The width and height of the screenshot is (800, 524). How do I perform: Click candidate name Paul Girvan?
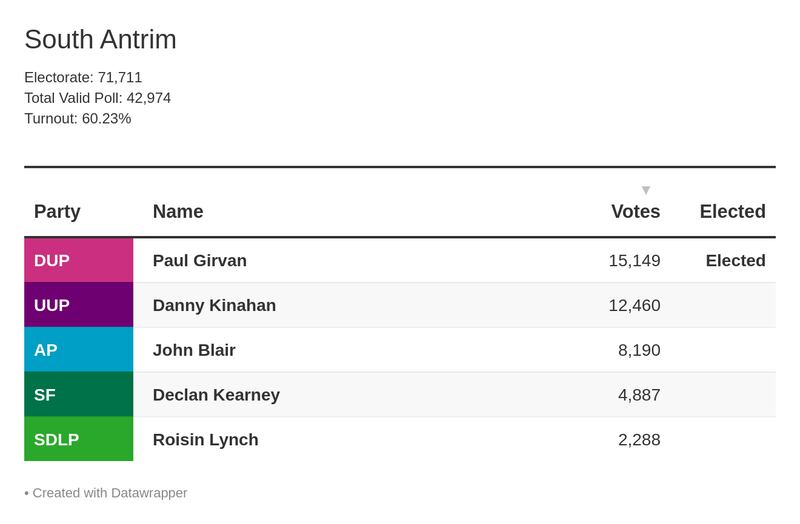[x=200, y=261]
